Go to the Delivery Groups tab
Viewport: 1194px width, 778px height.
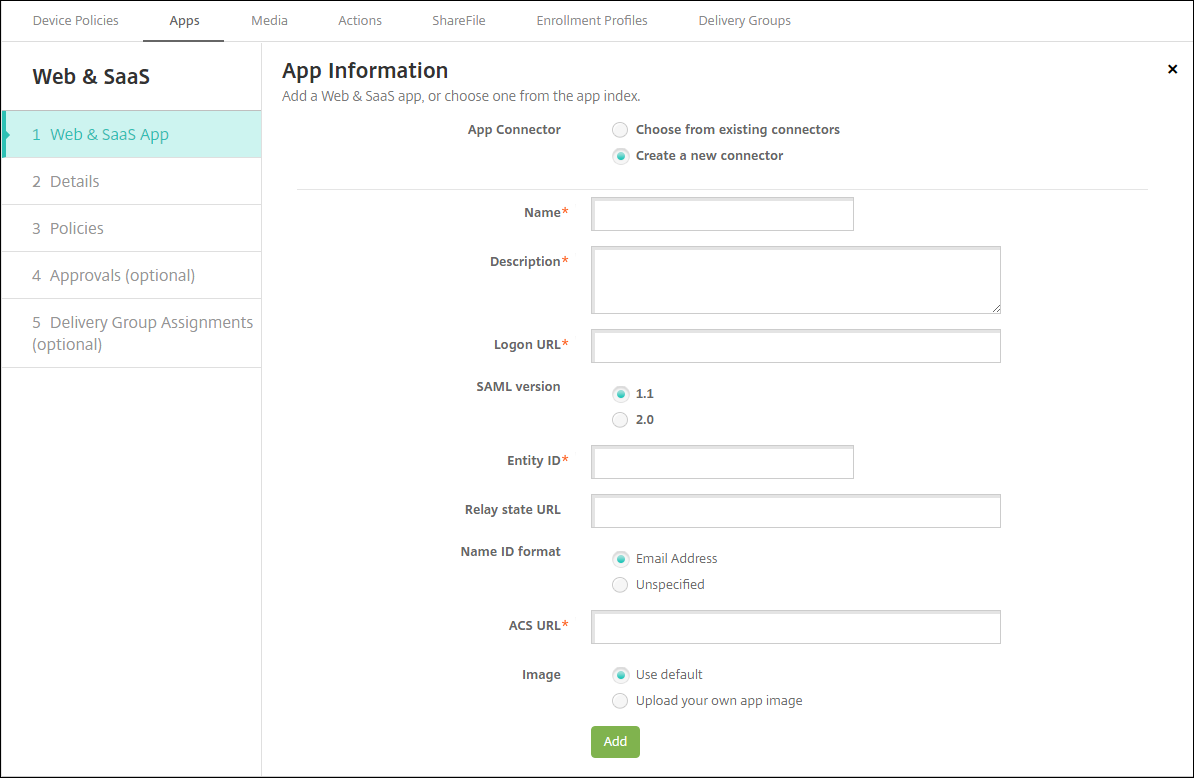tap(744, 20)
